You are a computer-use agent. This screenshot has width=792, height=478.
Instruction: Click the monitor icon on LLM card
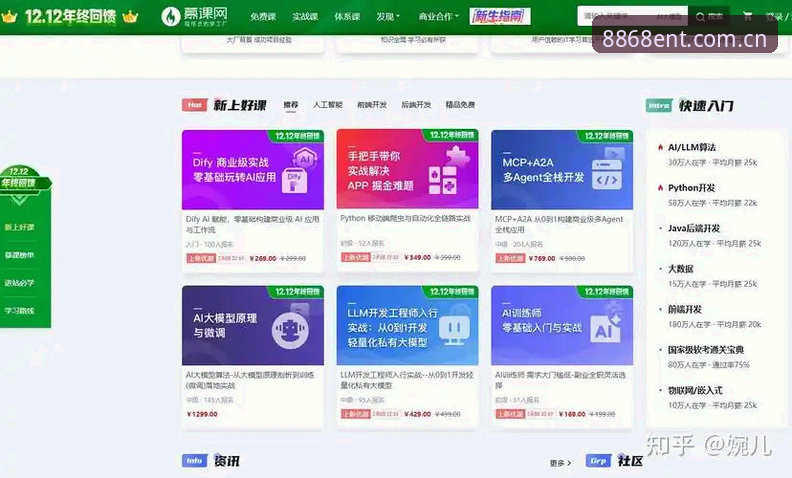click(x=454, y=329)
